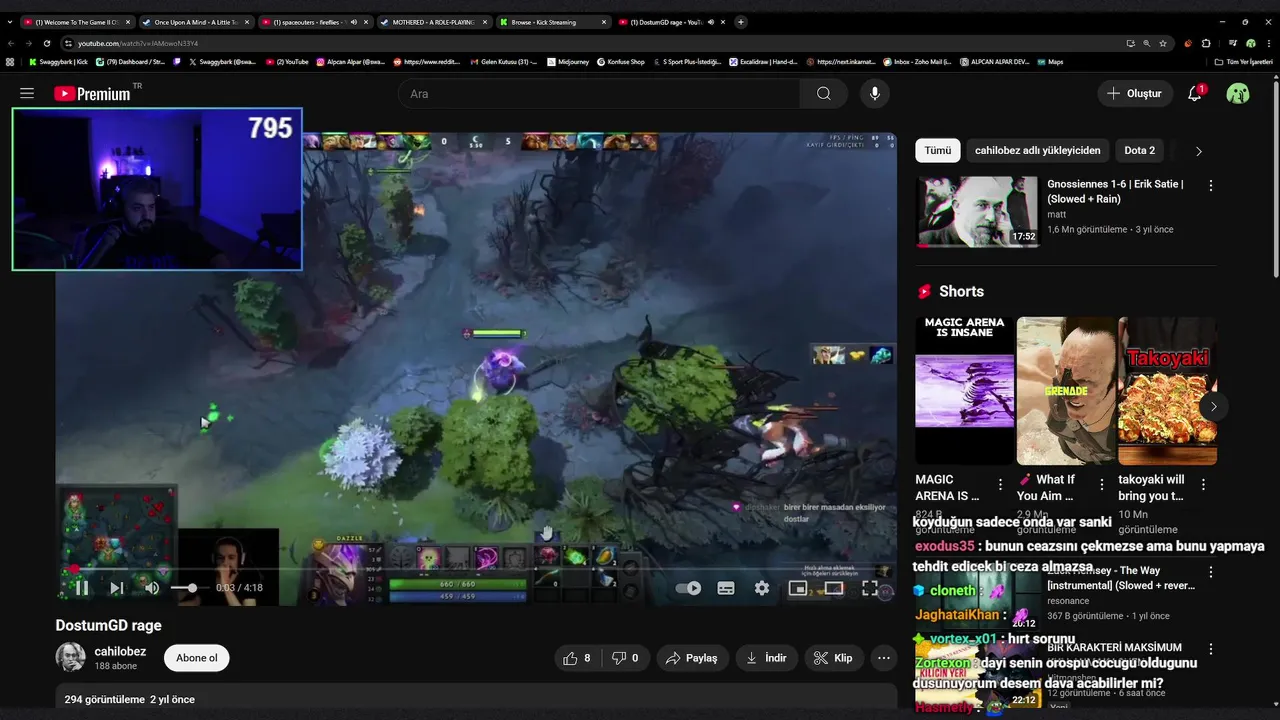Switch to Browse Kick Streaming tab
1280x720 pixels.
click(552, 22)
